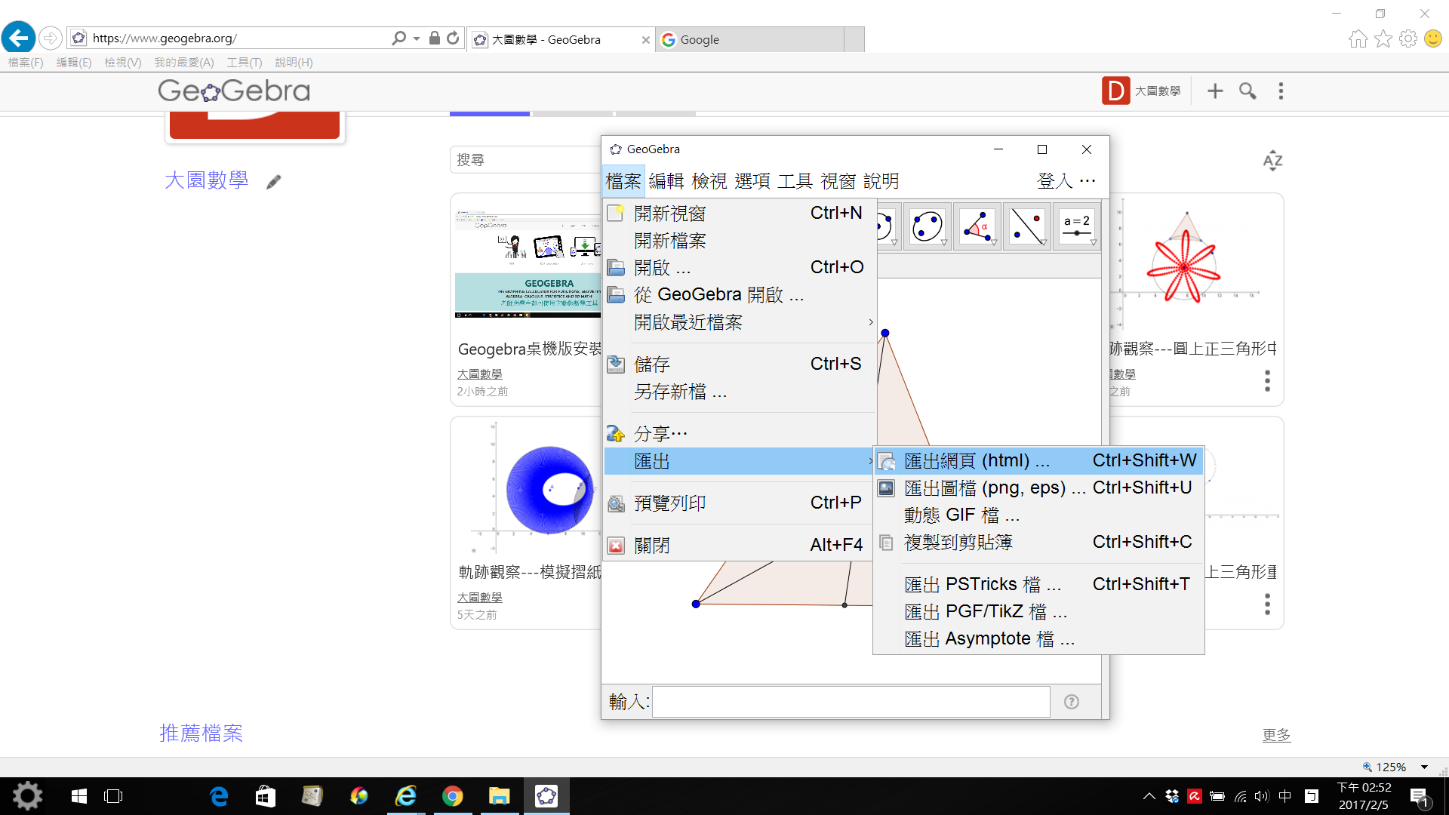1449x815 pixels.
Task: Open the three-dot menu in site header
Action: pos(1281,91)
